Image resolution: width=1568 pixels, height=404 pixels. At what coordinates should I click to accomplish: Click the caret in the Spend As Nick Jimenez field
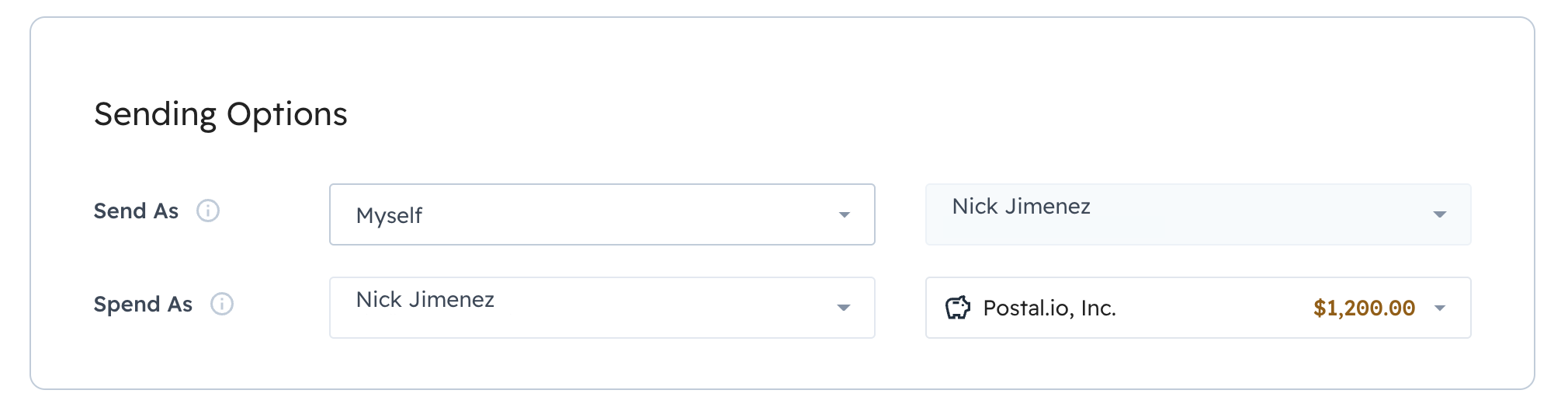pos(844,308)
